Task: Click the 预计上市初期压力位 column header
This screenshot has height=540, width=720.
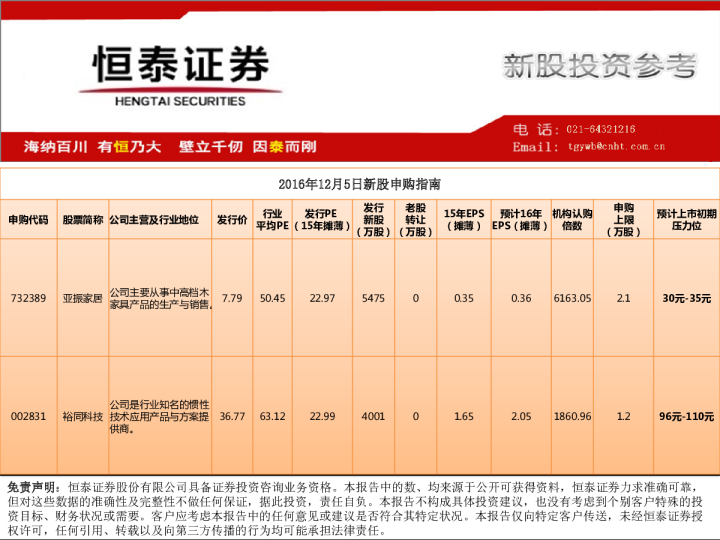Action: pos(686,220)
